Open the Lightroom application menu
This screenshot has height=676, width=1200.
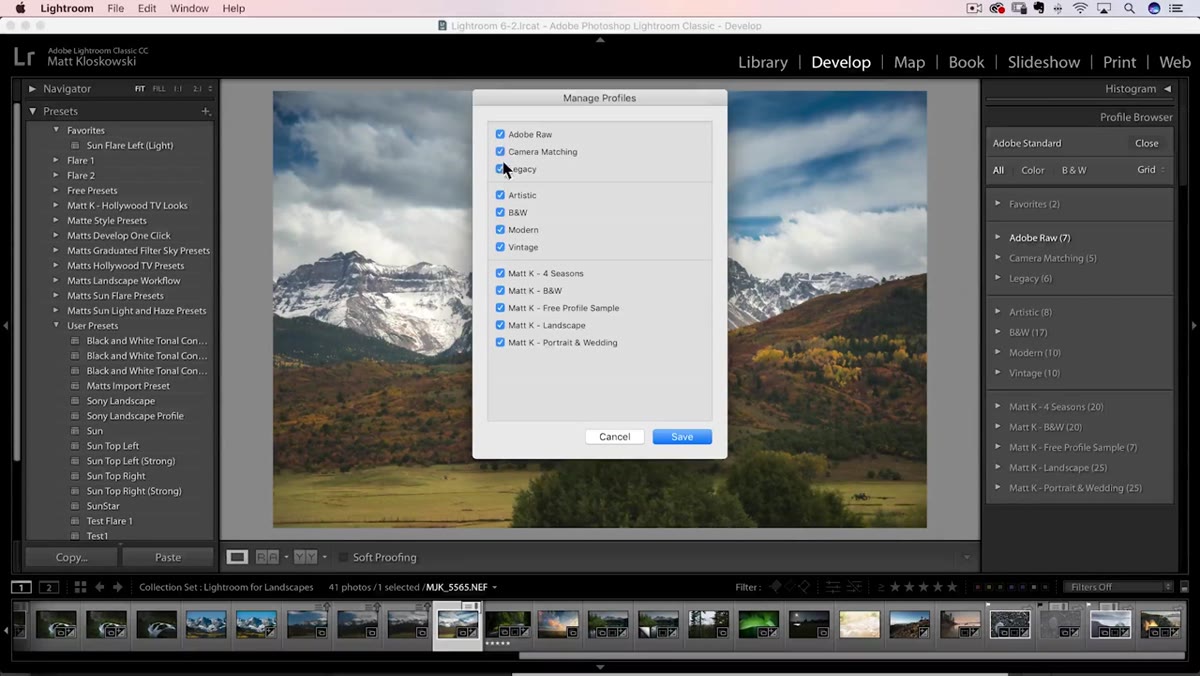67,8
